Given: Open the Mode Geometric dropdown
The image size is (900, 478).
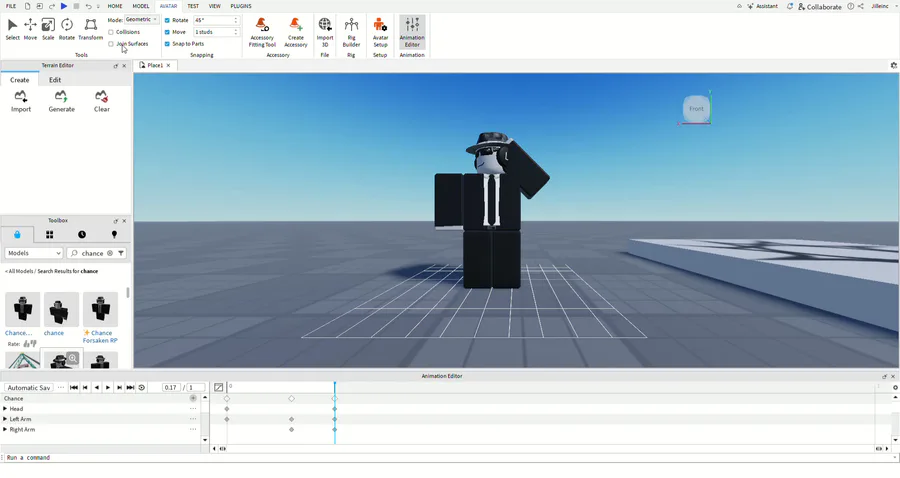Looking at the screenshot, I should pyautogui.click(x=142, y=20).
